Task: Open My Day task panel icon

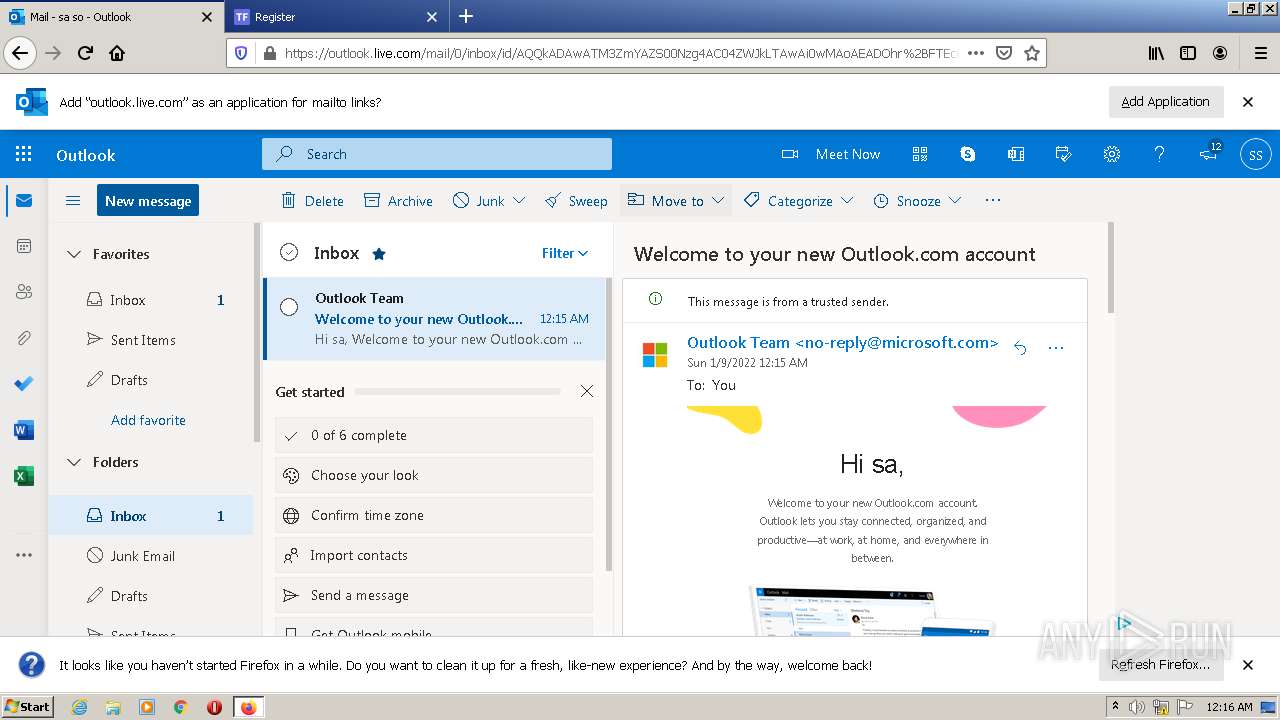Action: click(1064, 154)
